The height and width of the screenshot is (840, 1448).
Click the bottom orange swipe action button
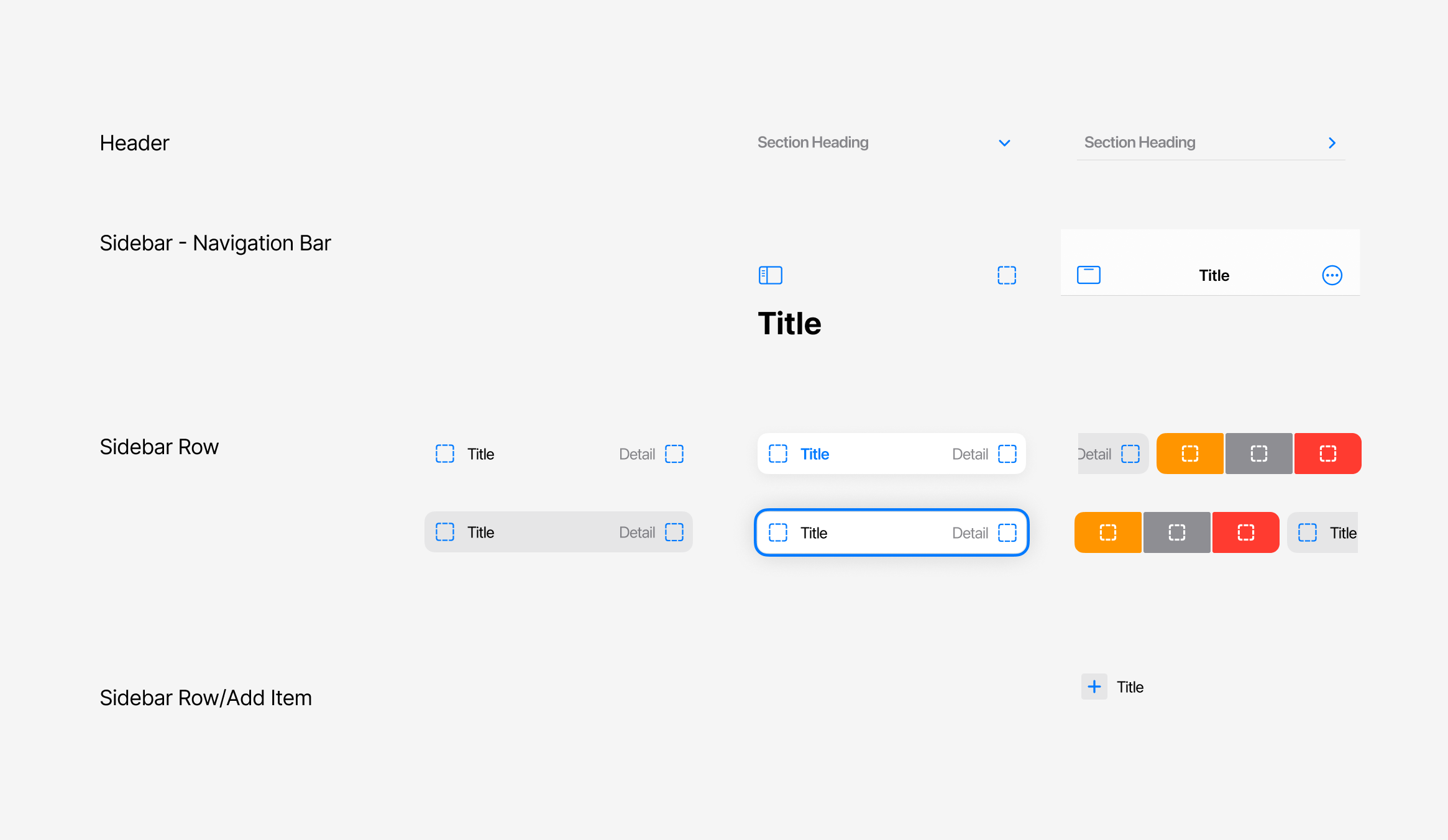[x=1107, y=532]
